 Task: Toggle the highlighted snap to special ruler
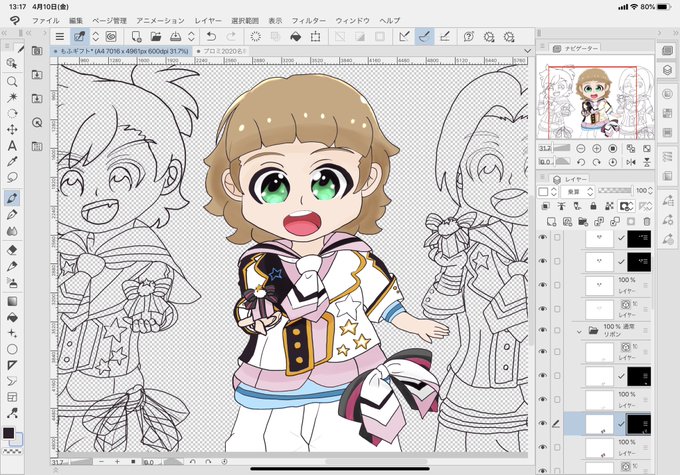(x=424, y=37)
